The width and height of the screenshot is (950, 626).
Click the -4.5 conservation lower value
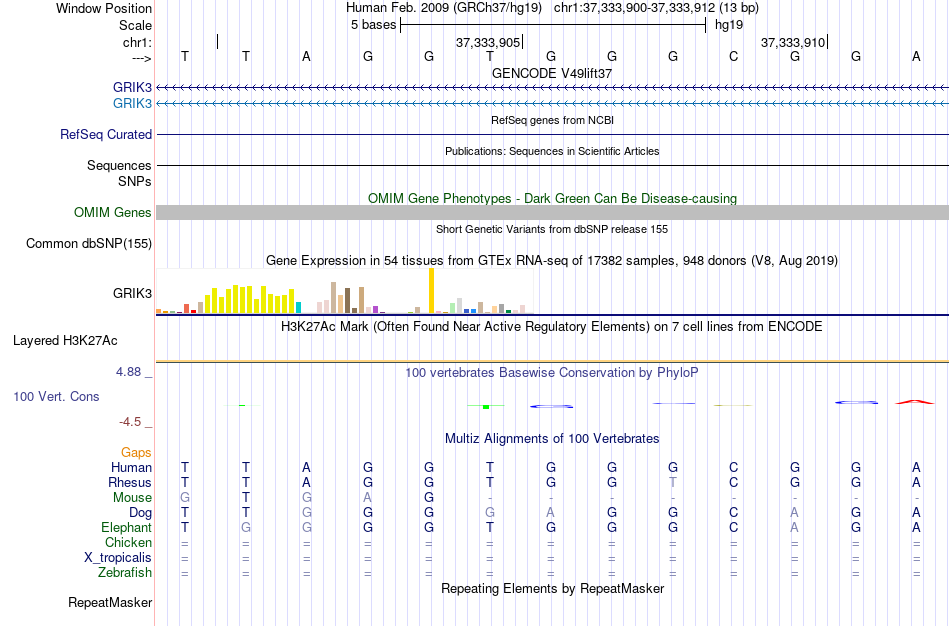[130, 422]
